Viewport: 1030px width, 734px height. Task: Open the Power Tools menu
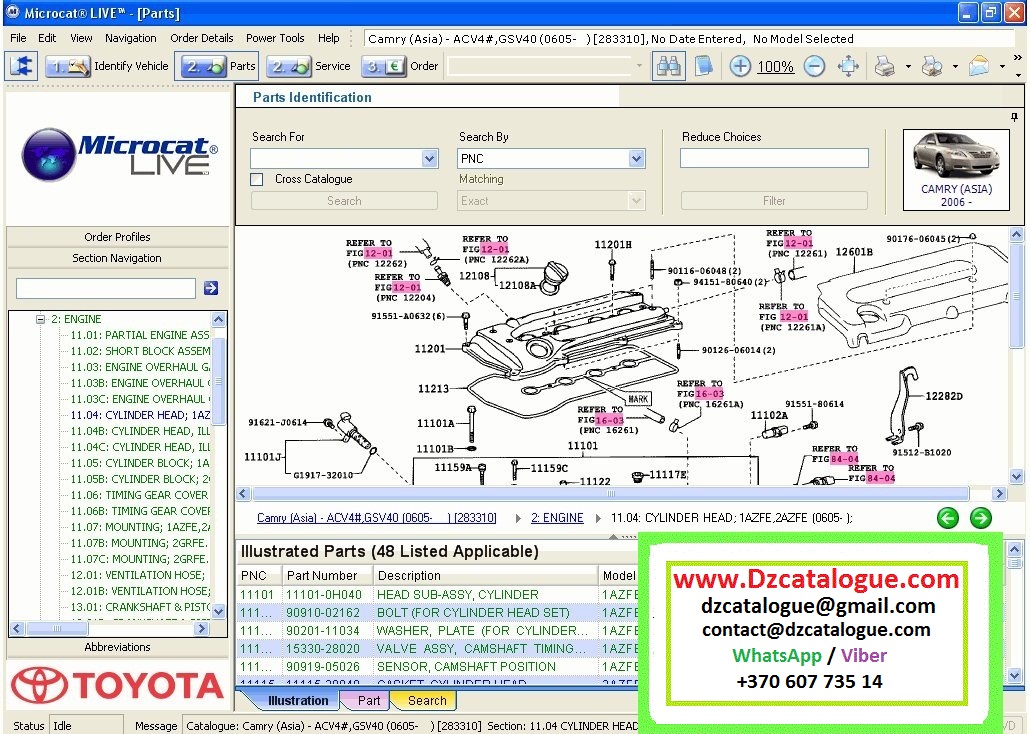coord(275,38)
